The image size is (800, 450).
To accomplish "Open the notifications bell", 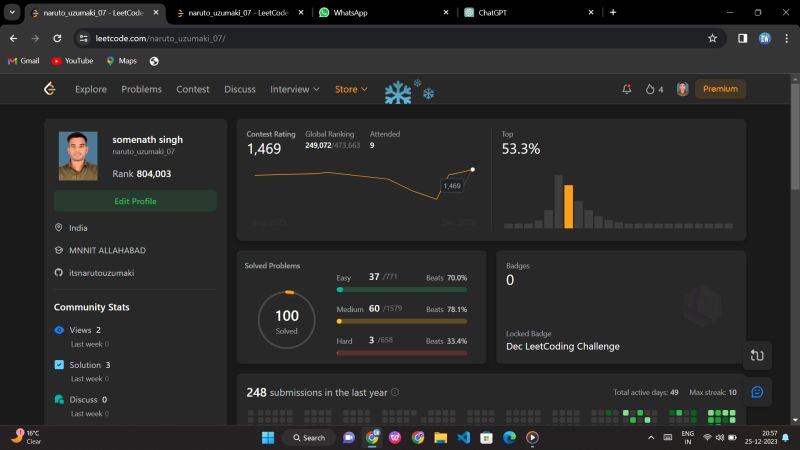I will tap(627, 89).
